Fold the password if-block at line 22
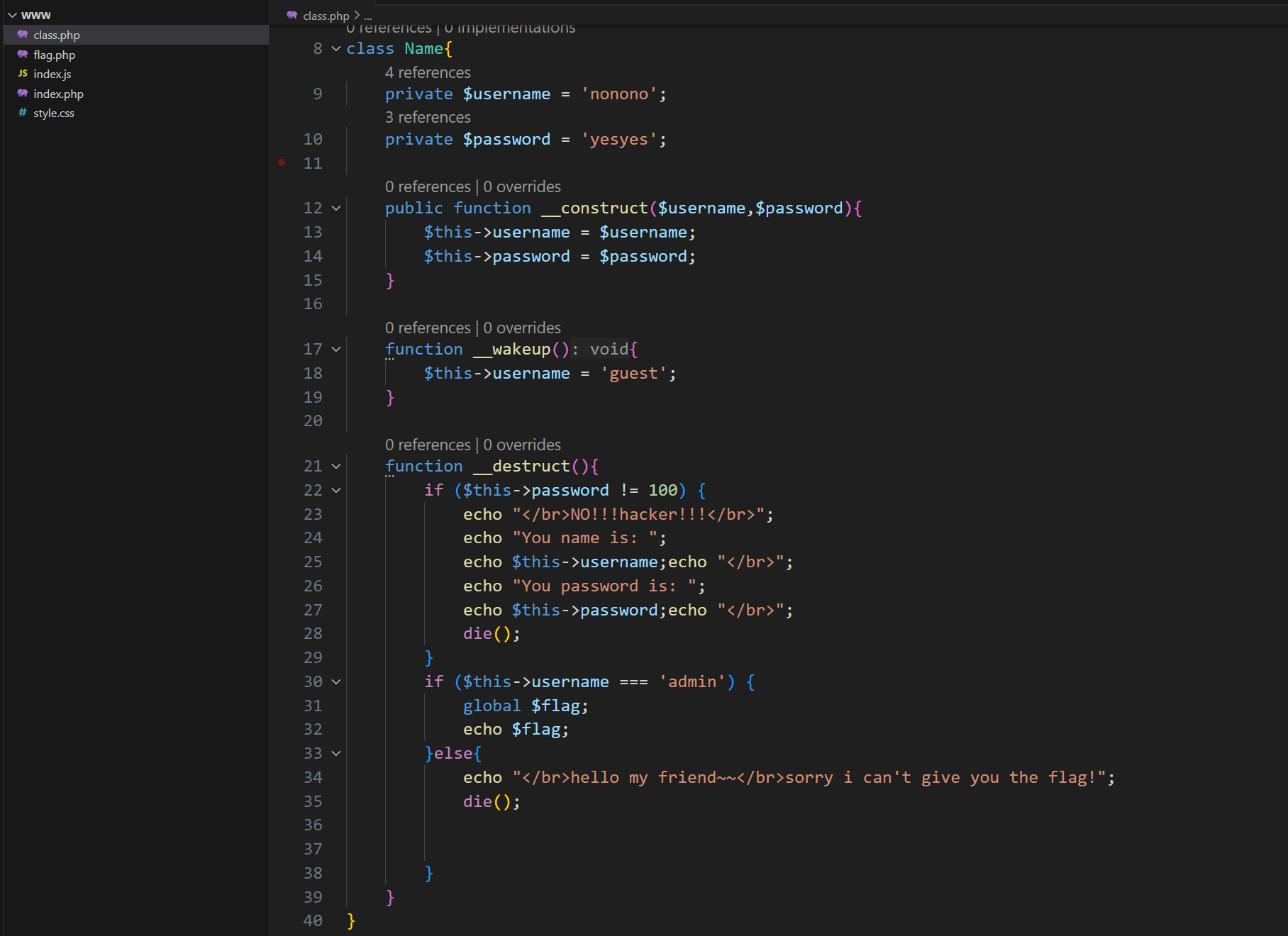Viewport: 1288px width, 936px height. click(336, 490)
